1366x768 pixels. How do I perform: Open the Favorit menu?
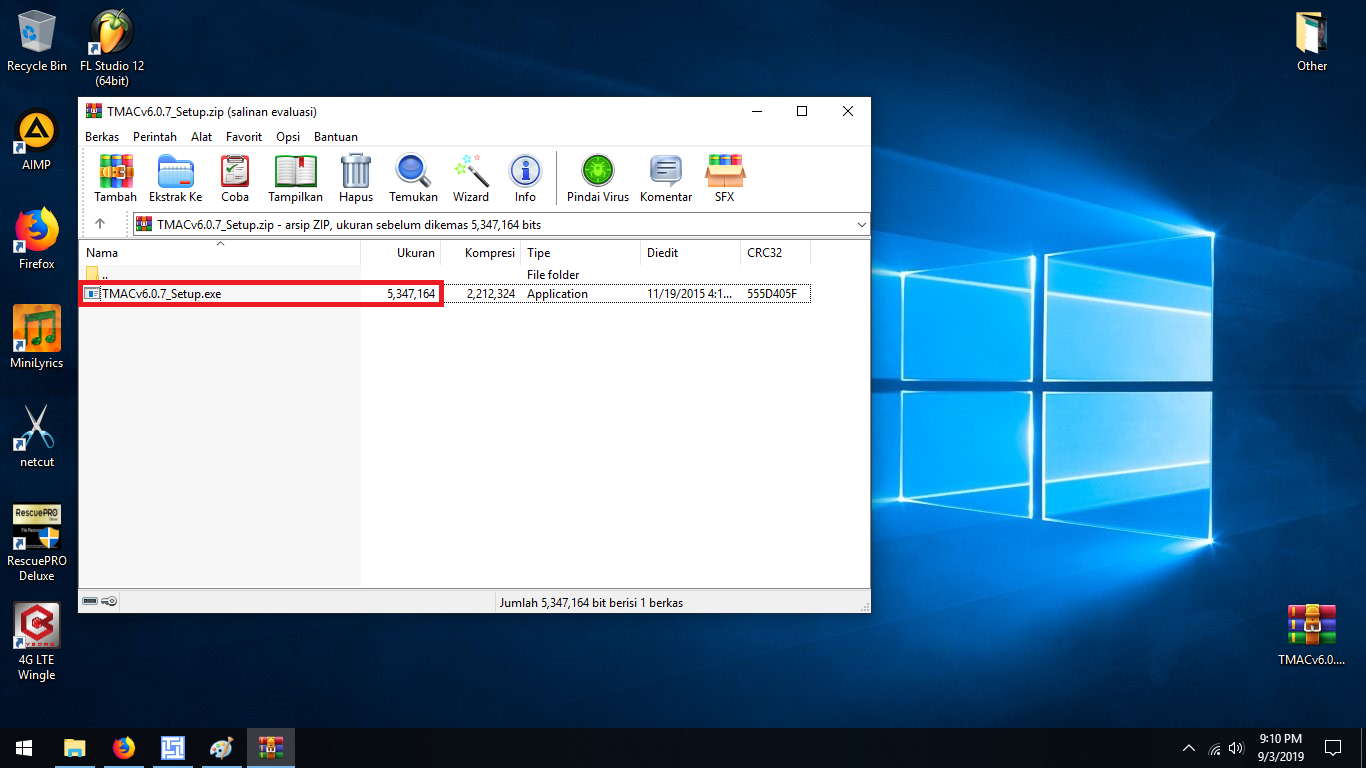pyautogui.click(x=244, y=137)
